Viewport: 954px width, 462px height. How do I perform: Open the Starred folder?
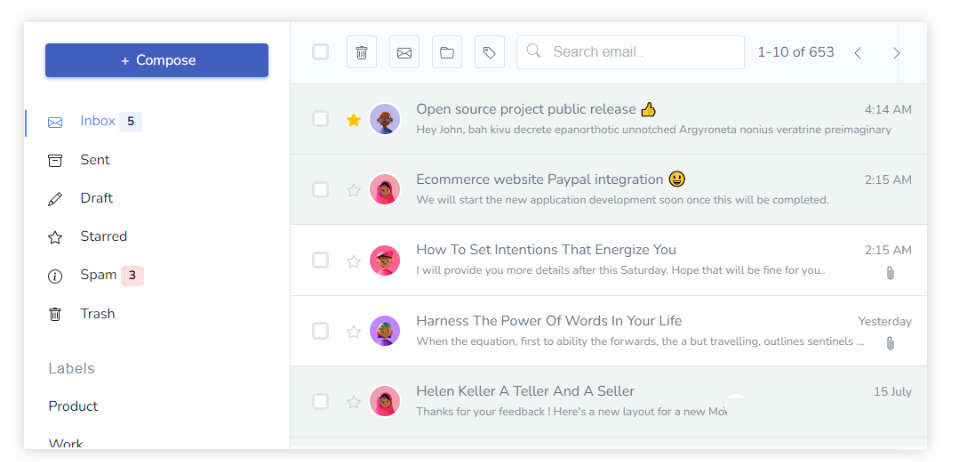pos(103,237)
